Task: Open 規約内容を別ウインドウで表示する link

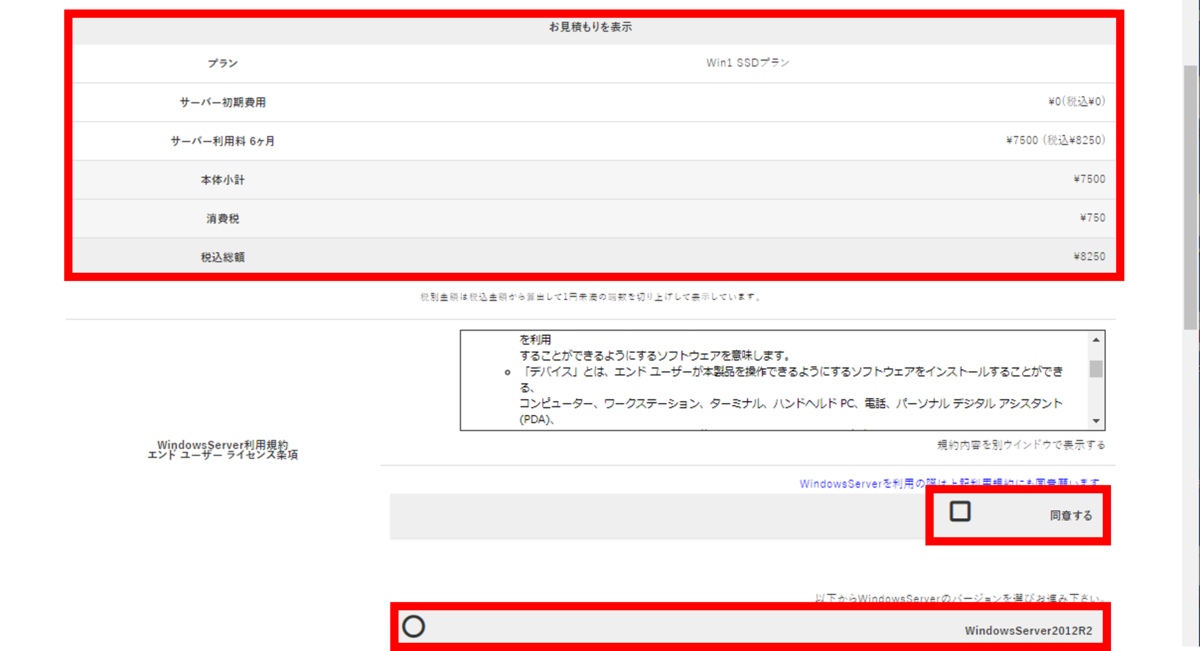Action: (1021, 445)
